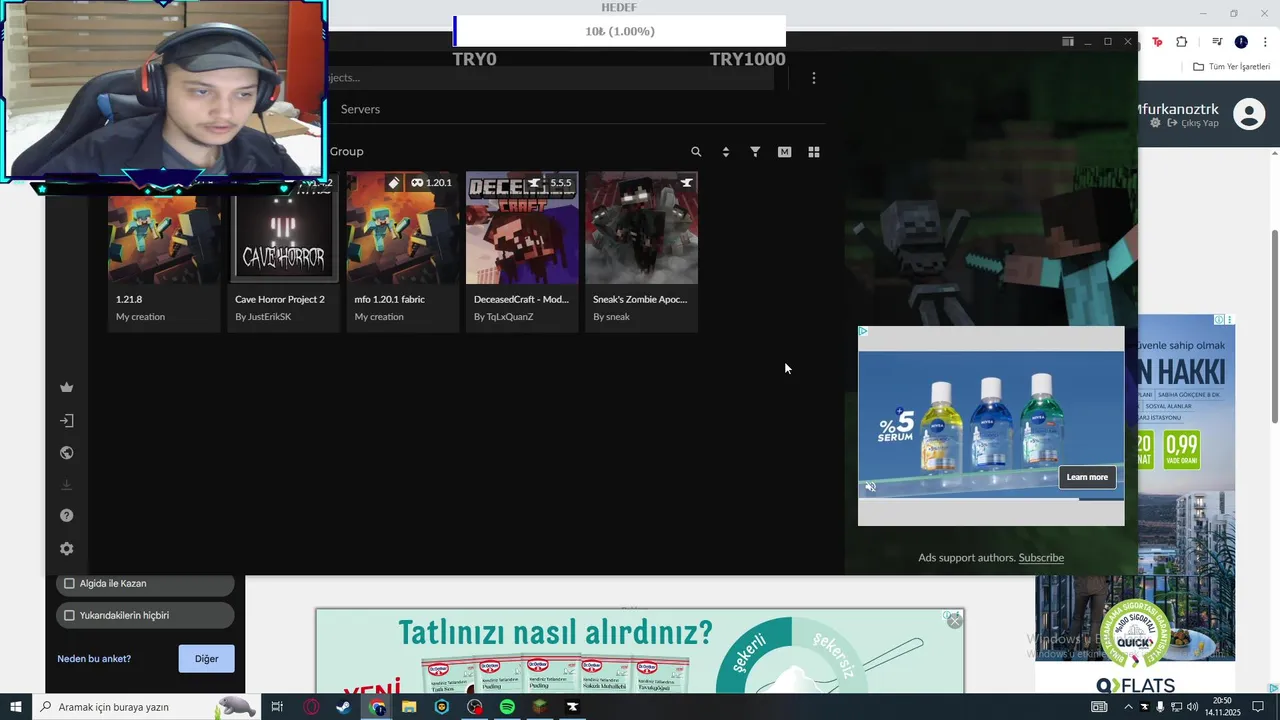Screen dimensions: 1280x720
Task: Open the Chrome media control icon
Action: 1217,42
